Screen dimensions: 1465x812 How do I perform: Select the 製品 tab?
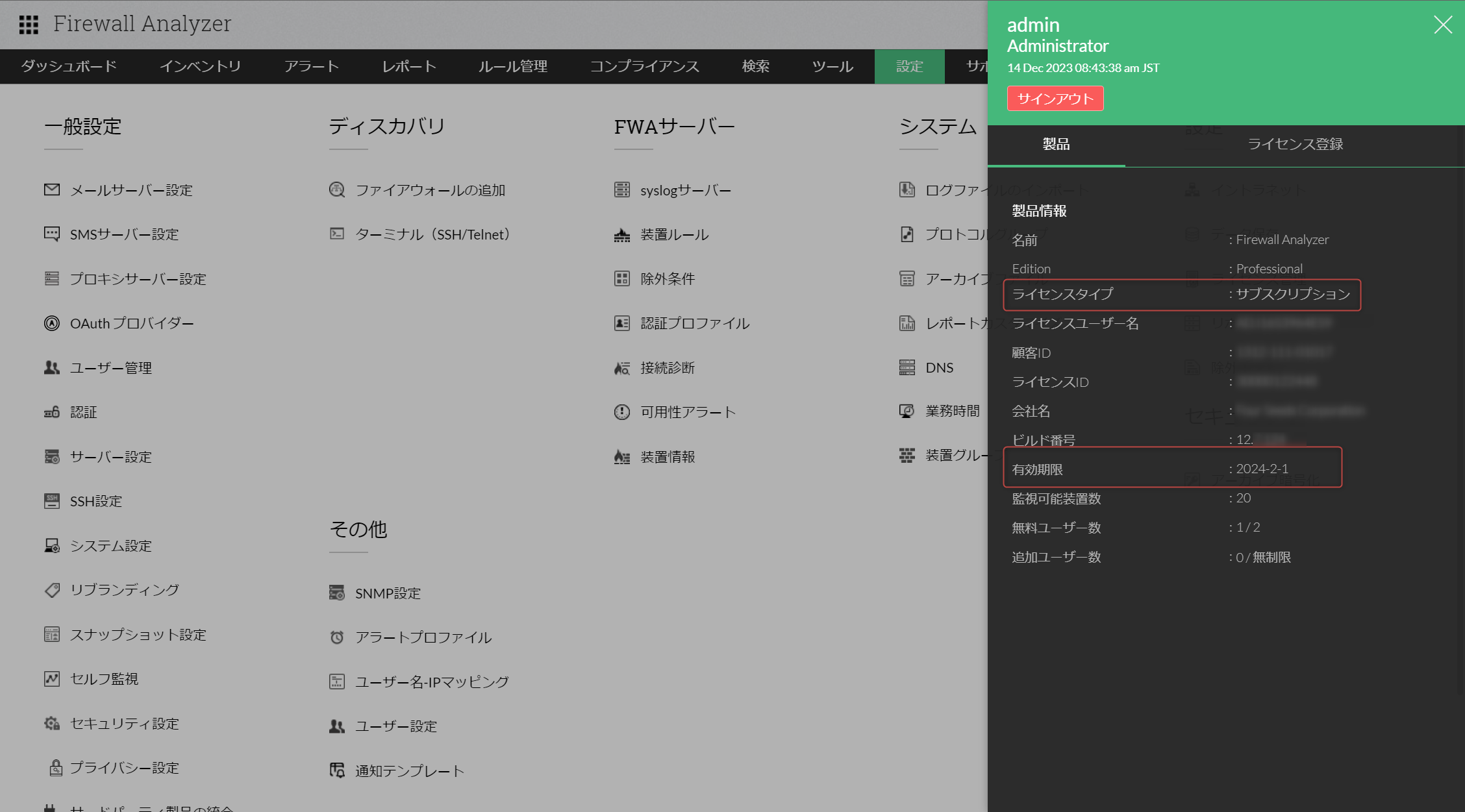click(x=1056, y=144)
